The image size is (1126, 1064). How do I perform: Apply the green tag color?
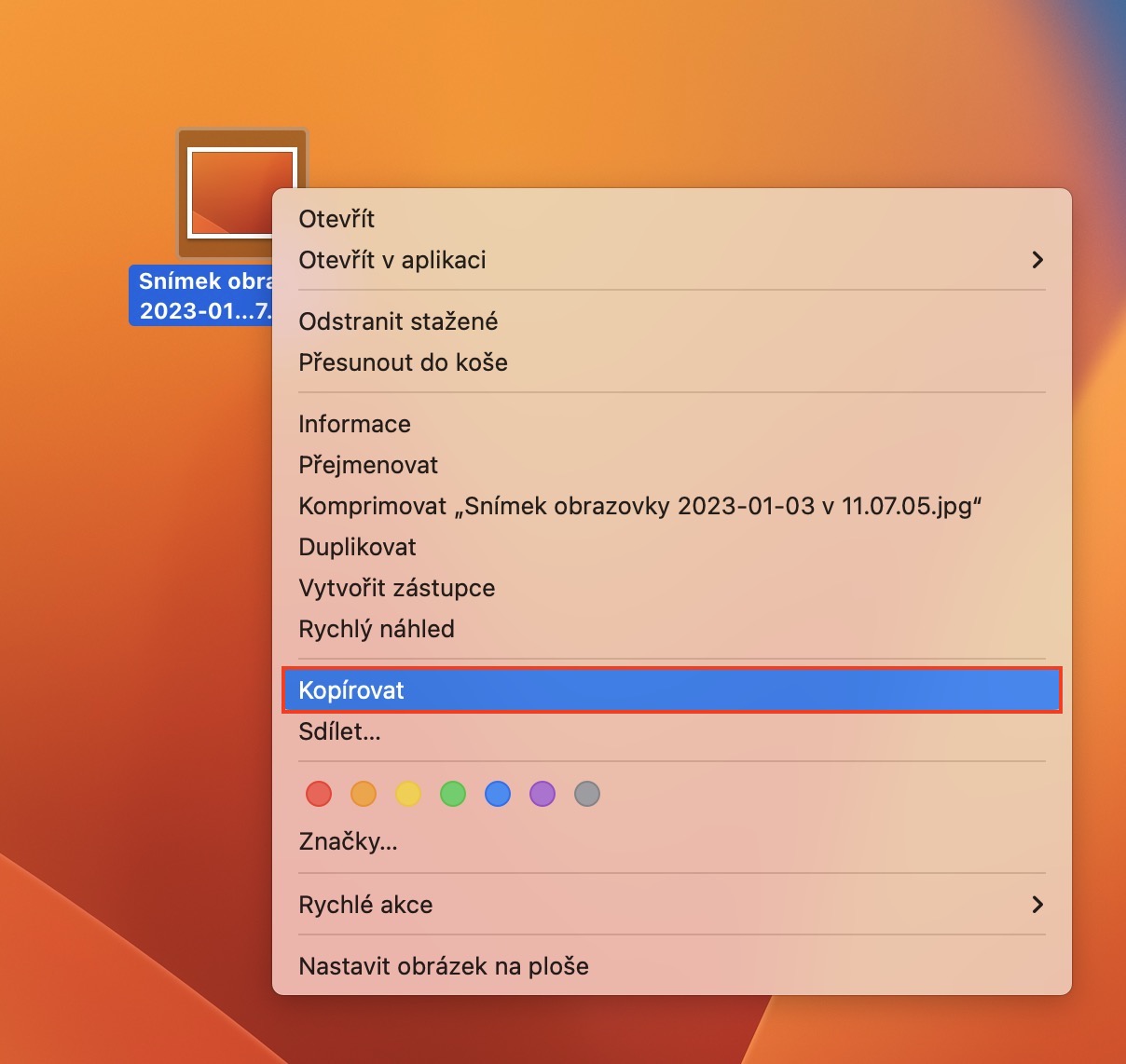tap(453, 794)
